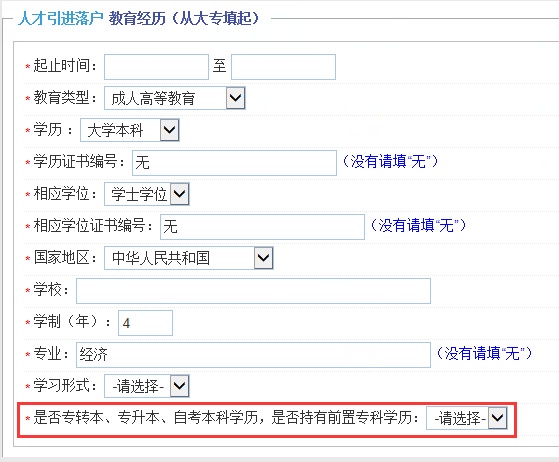Click the arrow beside 学士学位
The width and height of the screenshot is (559, 462).
pos(179,194)
